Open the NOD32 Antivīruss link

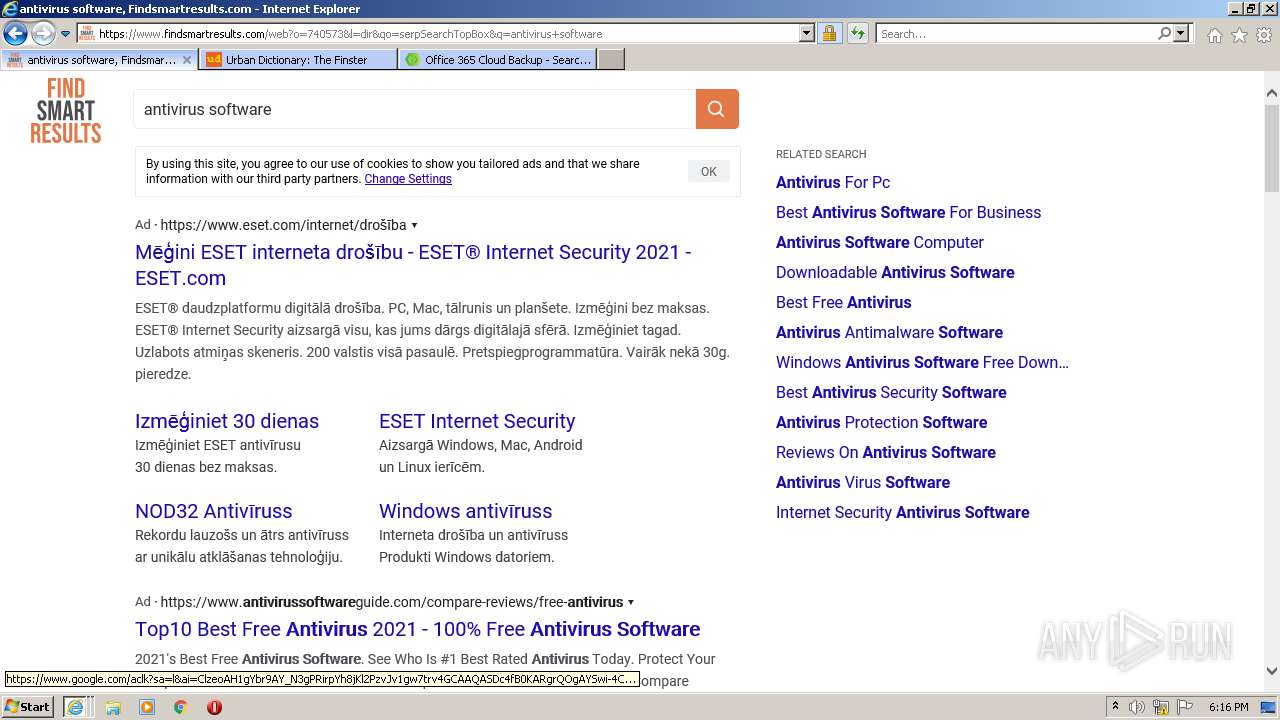(x=214, y=511)
